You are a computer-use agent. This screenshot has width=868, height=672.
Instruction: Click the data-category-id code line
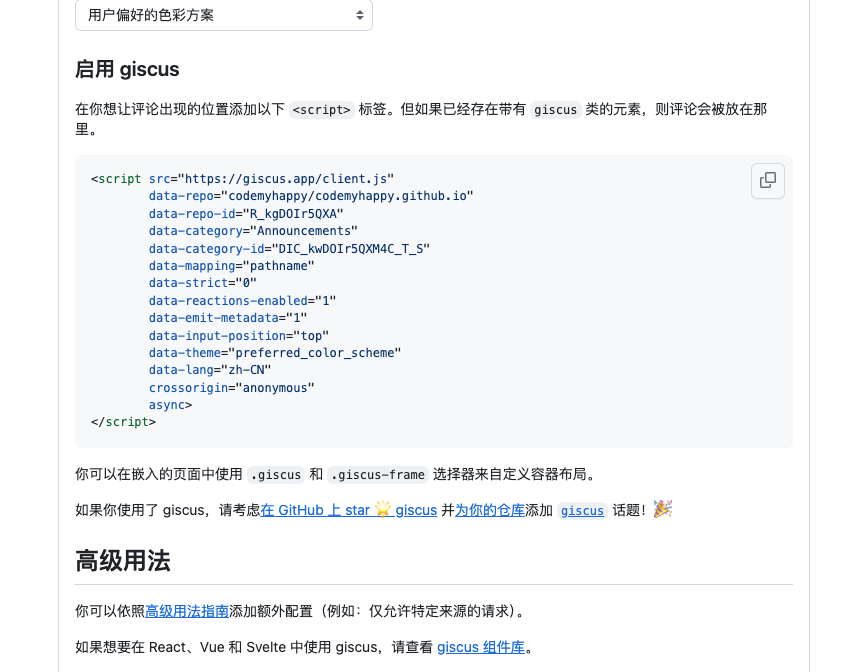(289, 249)
